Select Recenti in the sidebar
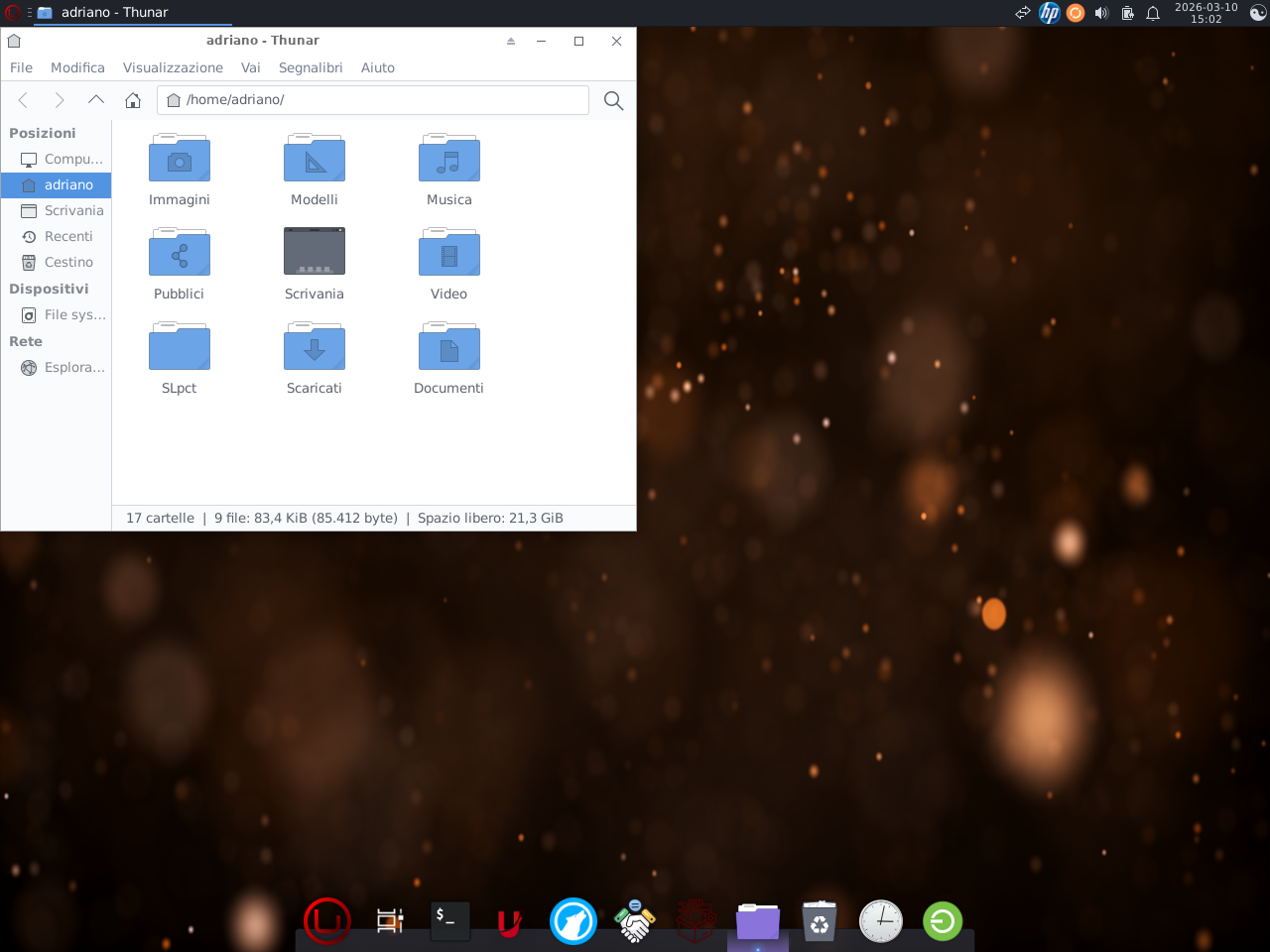 (x=68, y=236)
